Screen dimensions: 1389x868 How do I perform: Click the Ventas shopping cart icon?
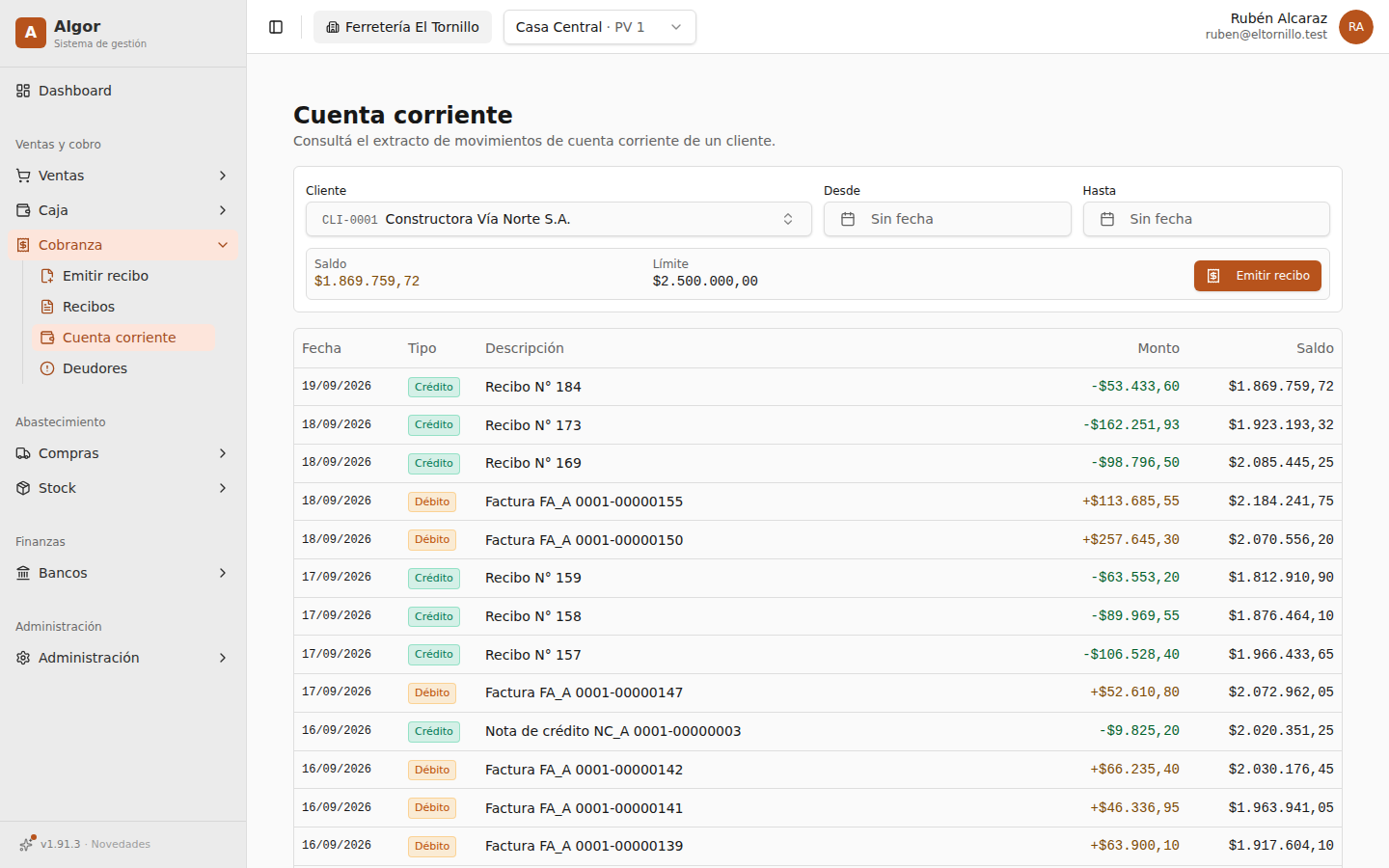pos(23,176)
